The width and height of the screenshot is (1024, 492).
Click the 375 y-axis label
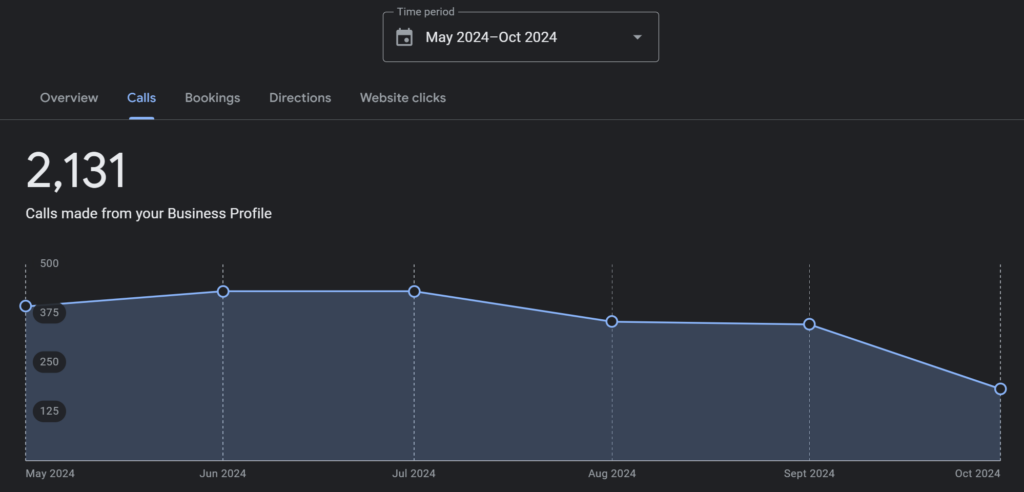click(x=50, y=312)
